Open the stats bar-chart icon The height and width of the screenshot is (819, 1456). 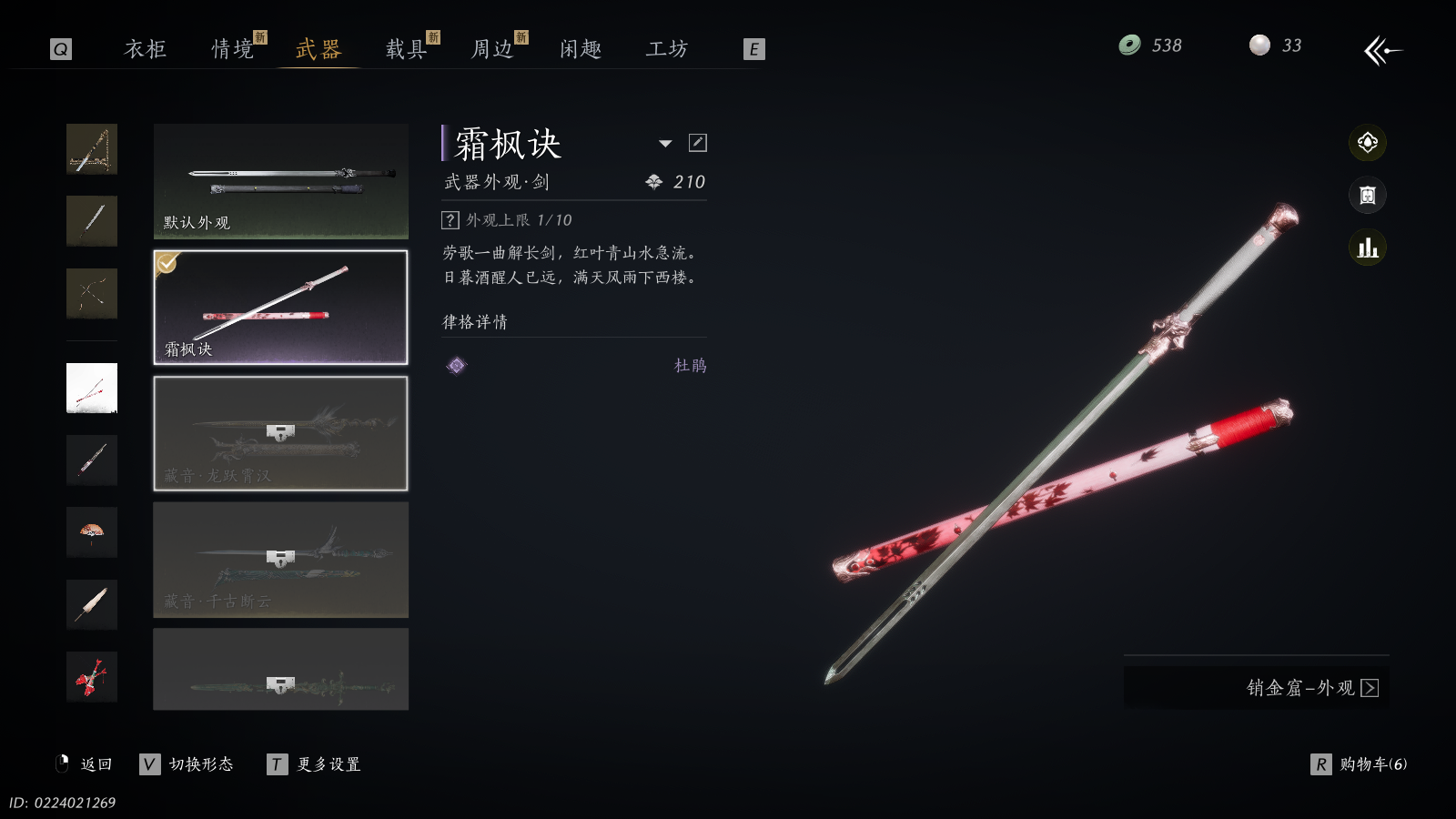click(1367, 248)
